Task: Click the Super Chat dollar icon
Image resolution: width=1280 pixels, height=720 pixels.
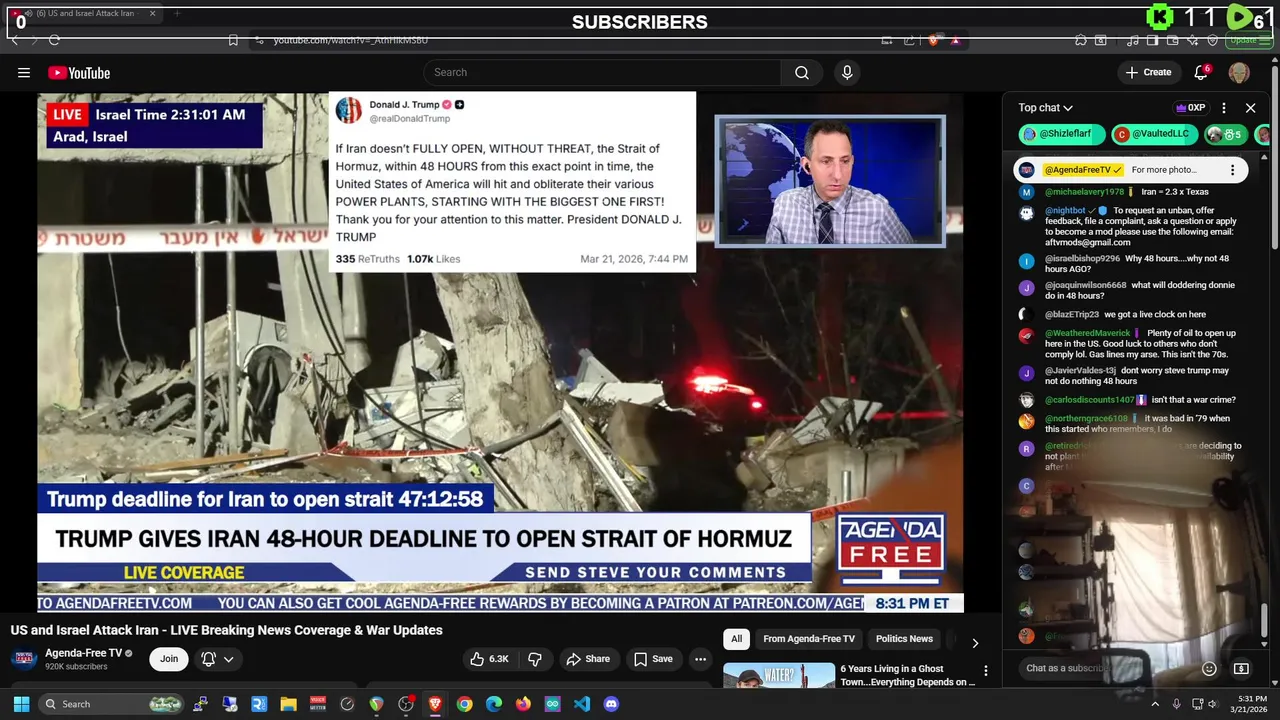Action: [x=1241, y=668]
